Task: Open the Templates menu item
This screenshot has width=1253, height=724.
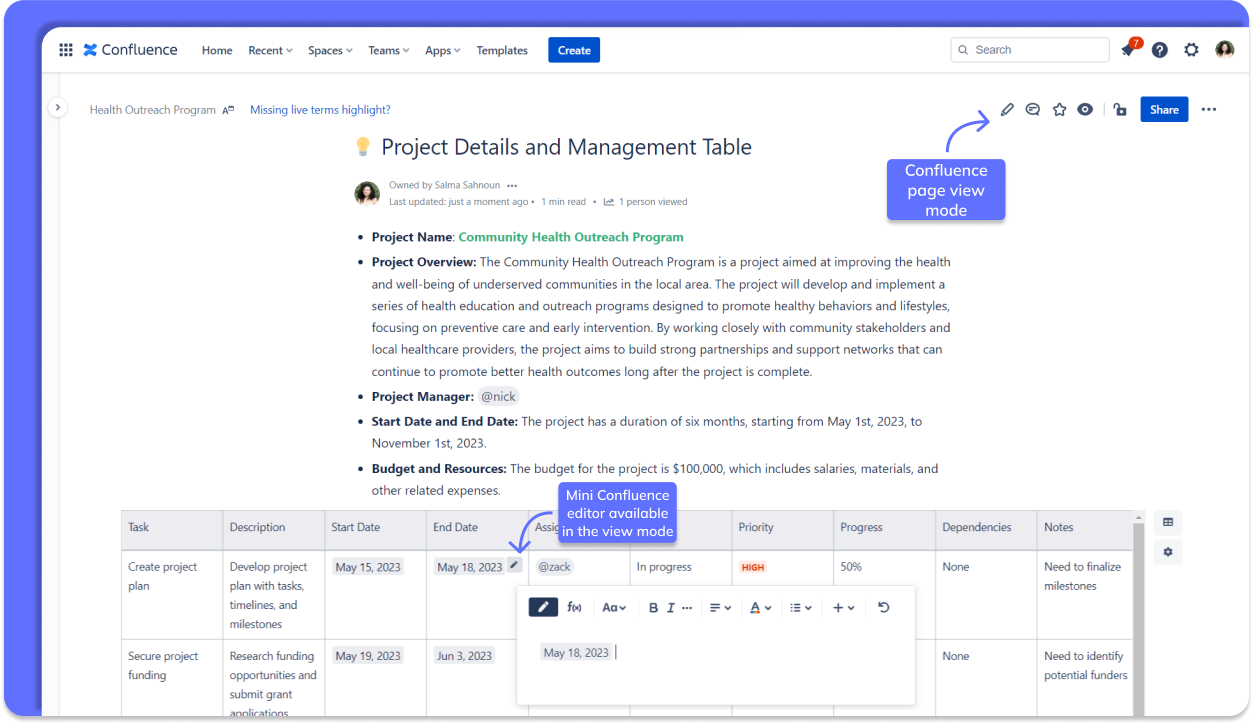Action: (502, 50)
